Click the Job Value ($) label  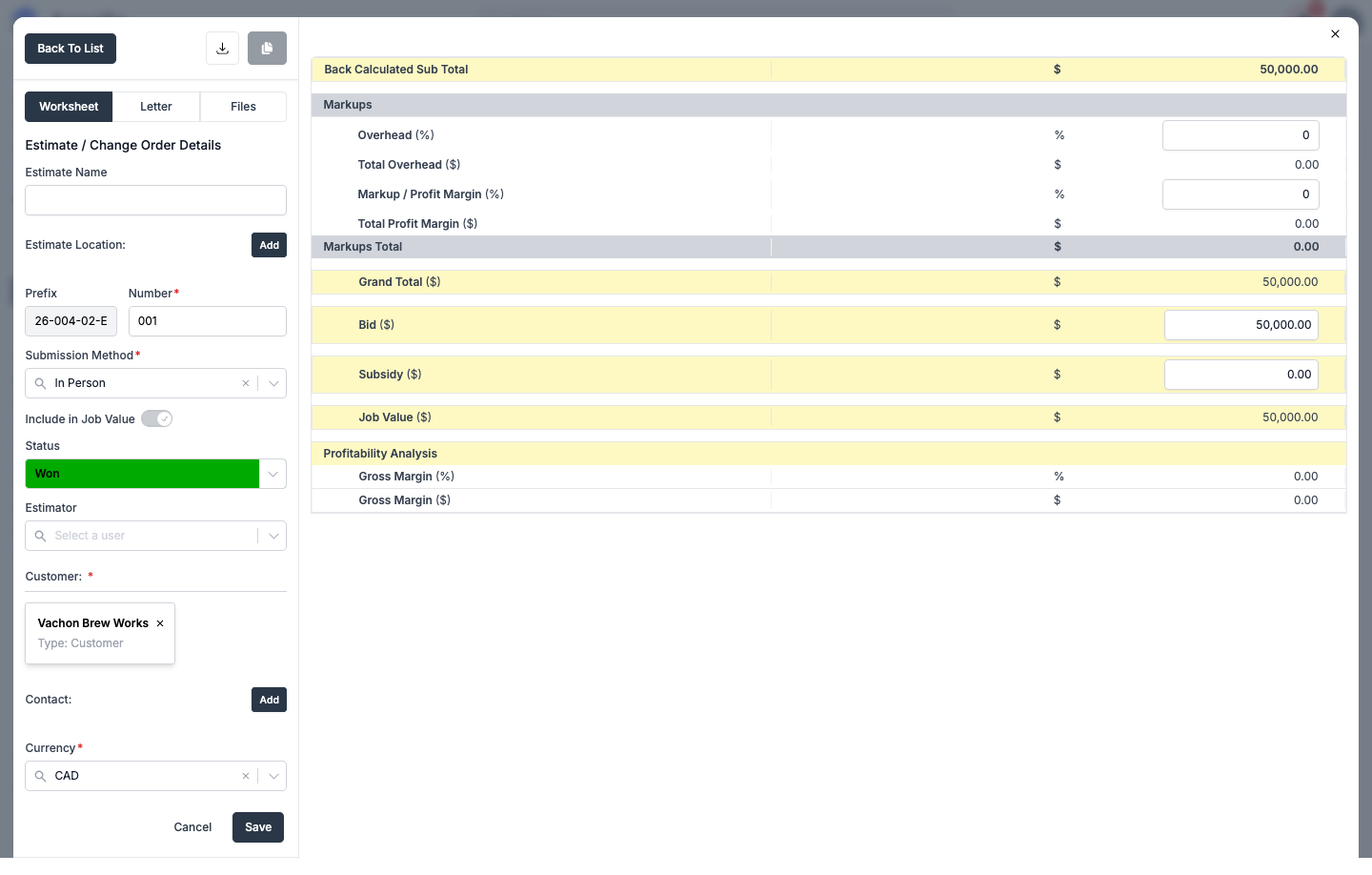[394, 417]
